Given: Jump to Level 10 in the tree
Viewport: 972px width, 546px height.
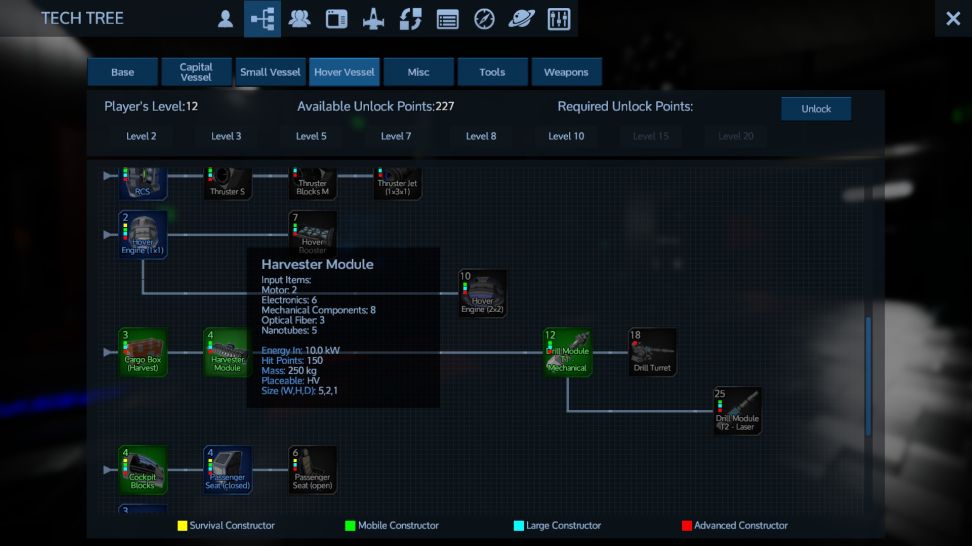Looking at the screenshot, I should tap(566, 136).
